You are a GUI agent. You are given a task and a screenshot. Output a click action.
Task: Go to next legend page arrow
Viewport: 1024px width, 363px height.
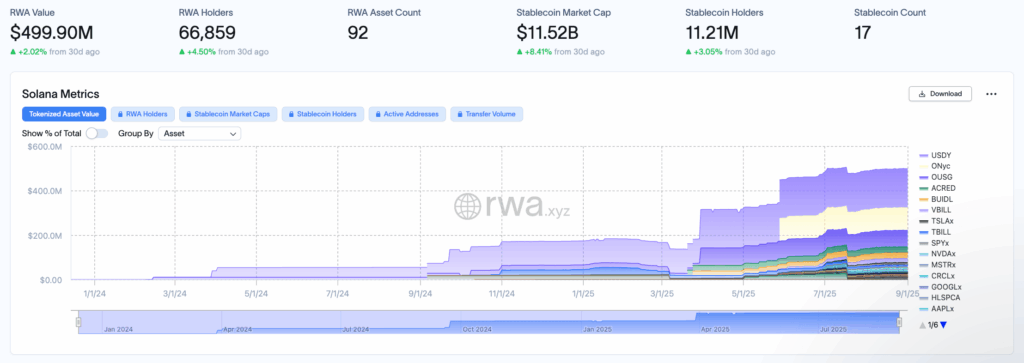pos(943,324)
